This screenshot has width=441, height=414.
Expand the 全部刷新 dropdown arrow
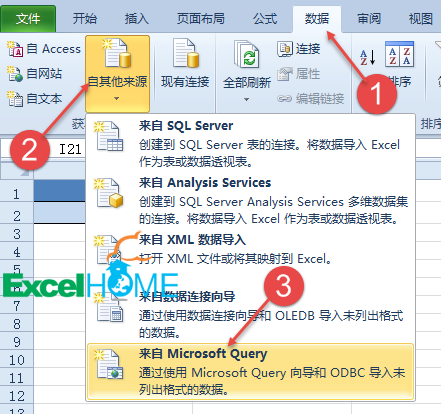click(x=246, y=99)
